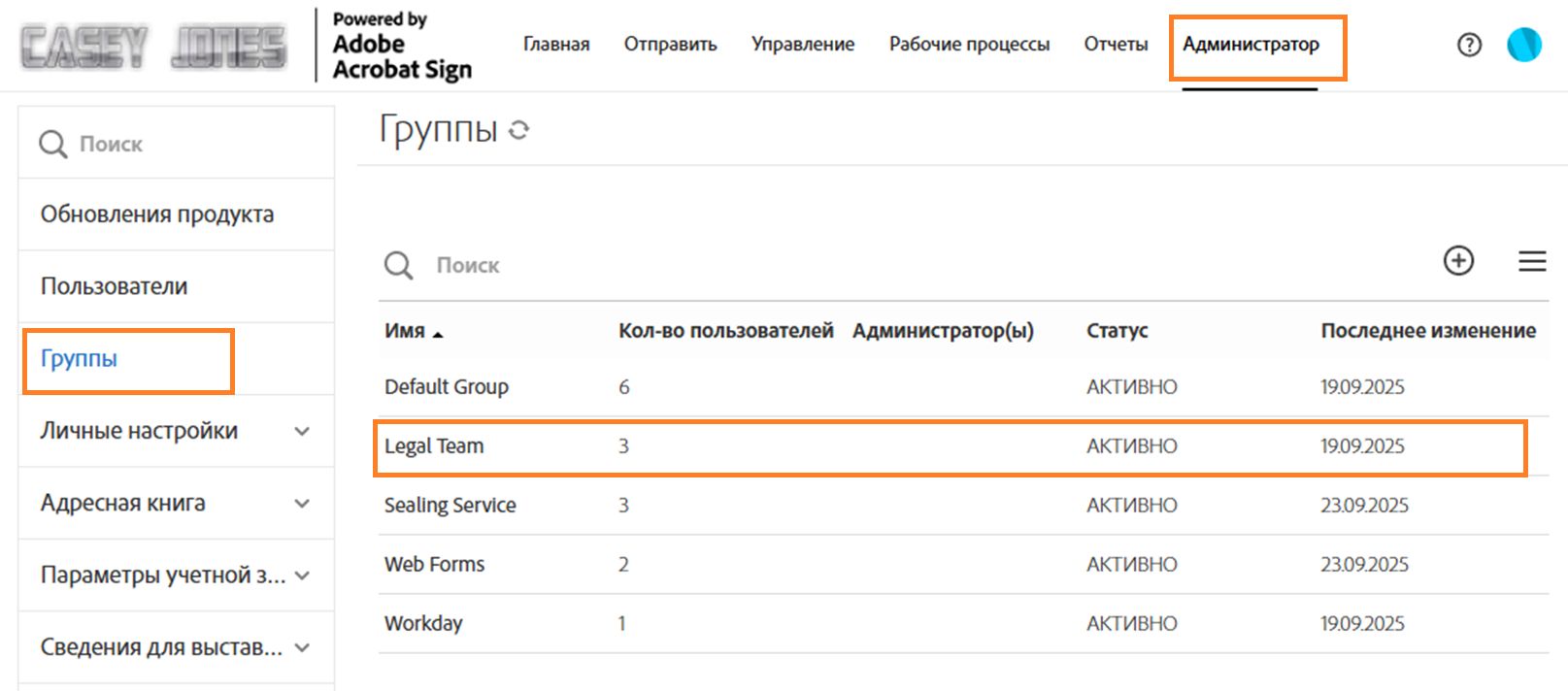
Task: Sort groups by Имя column
Action: 405,331
